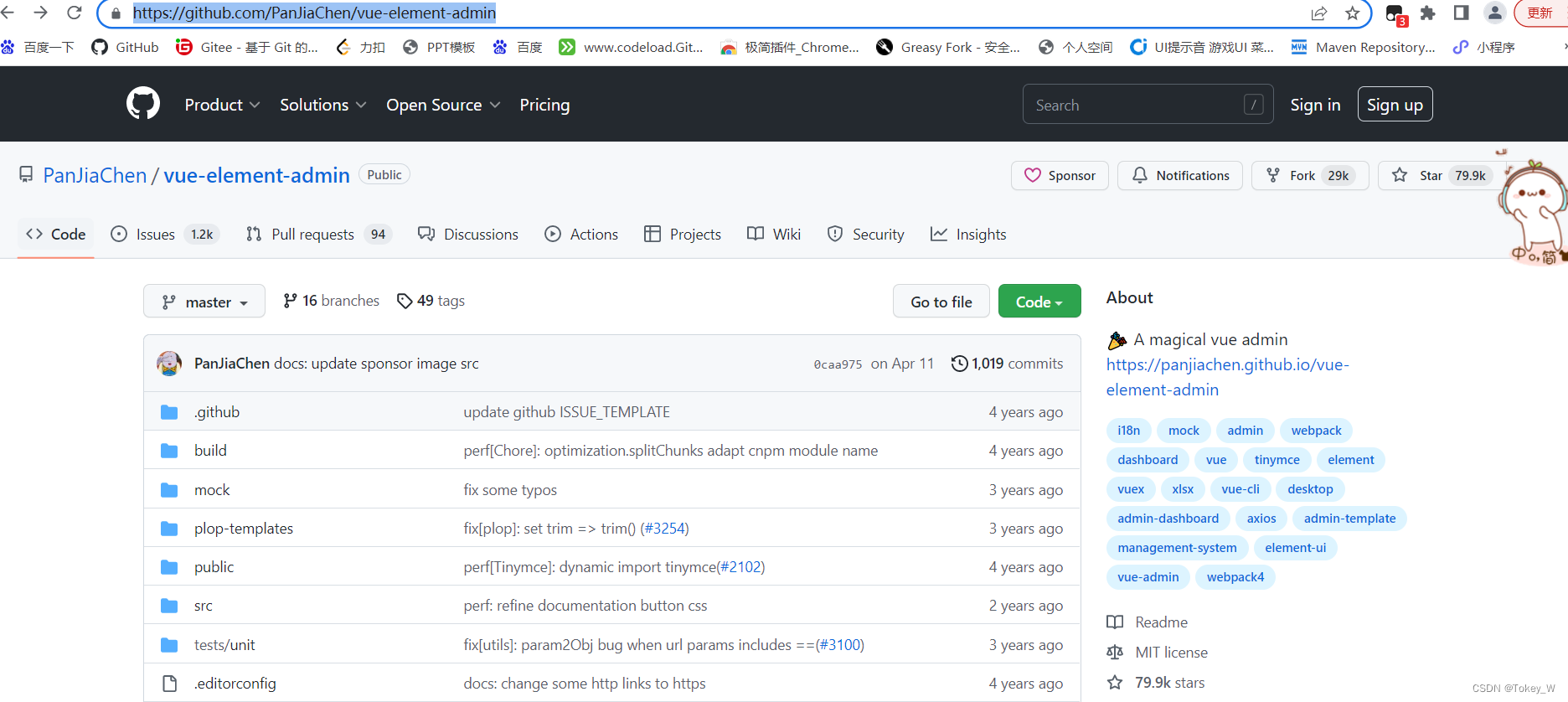Image resolution: width=1568 pixels, height=702 pixels.
Task: Toggle the browser side panel icon
Action: (1461, 13)
